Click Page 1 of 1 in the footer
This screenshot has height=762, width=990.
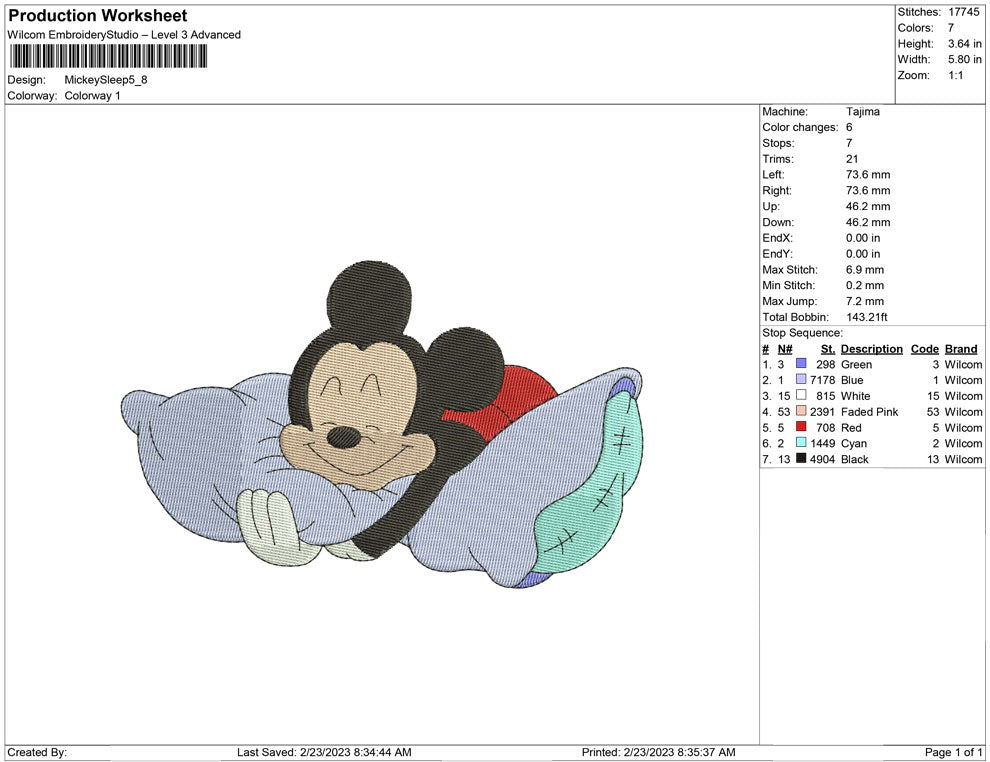[953, 752]
